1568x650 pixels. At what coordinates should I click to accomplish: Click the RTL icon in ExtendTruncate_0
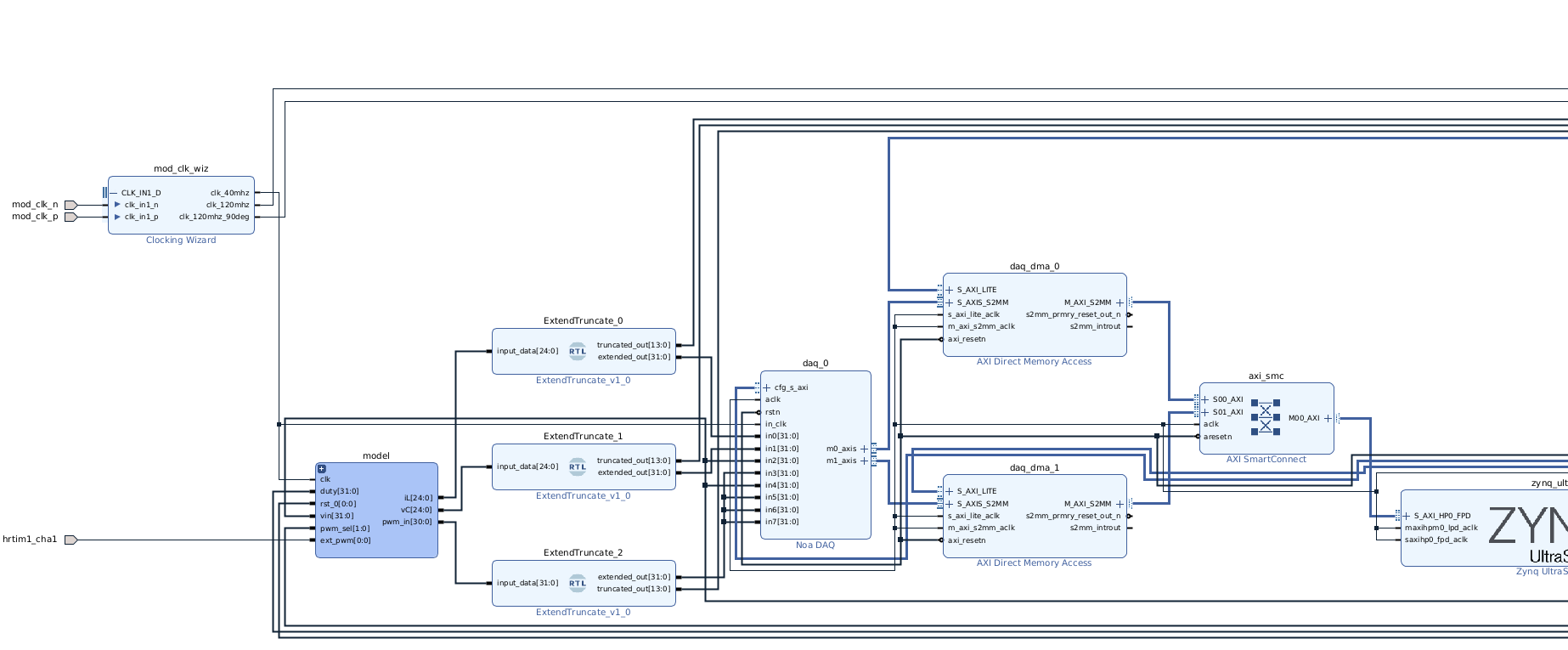pyautogui.click(x=578, y=351)
